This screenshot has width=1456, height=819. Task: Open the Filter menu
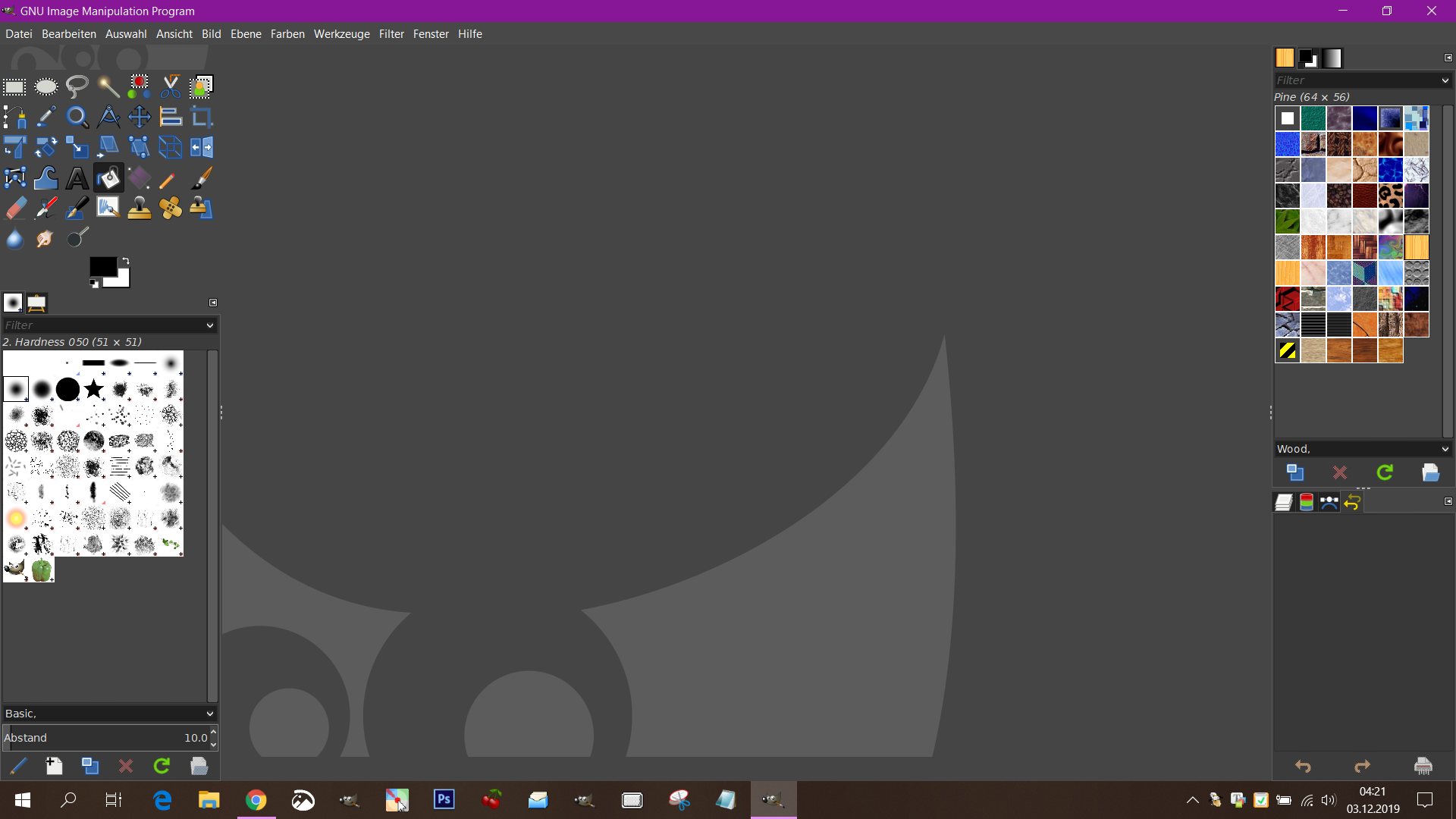391,34
